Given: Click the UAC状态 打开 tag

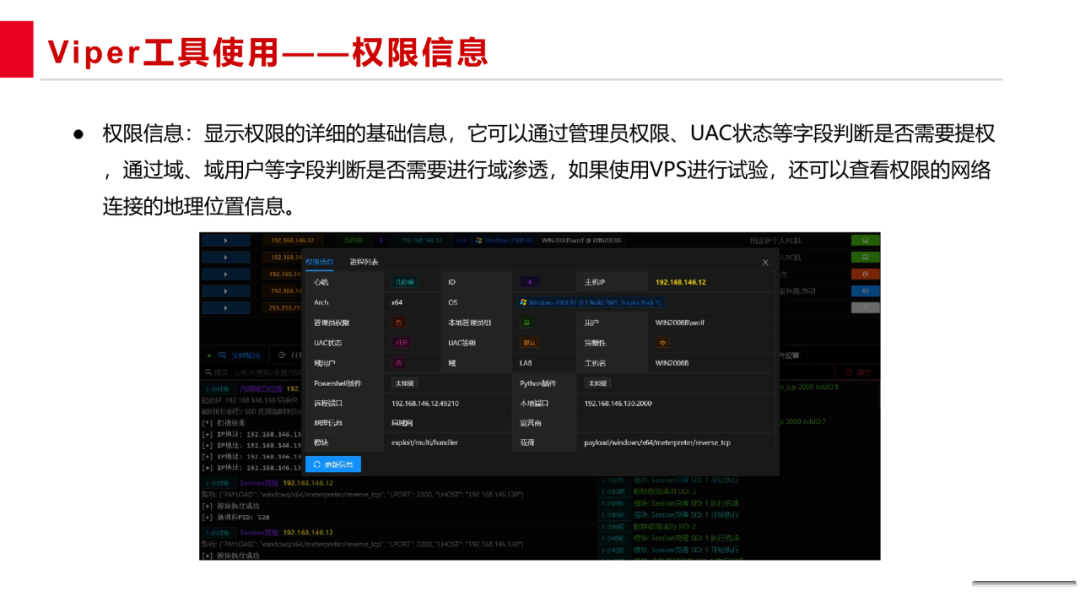Looking at the screenshot, I should pos(402,342).
